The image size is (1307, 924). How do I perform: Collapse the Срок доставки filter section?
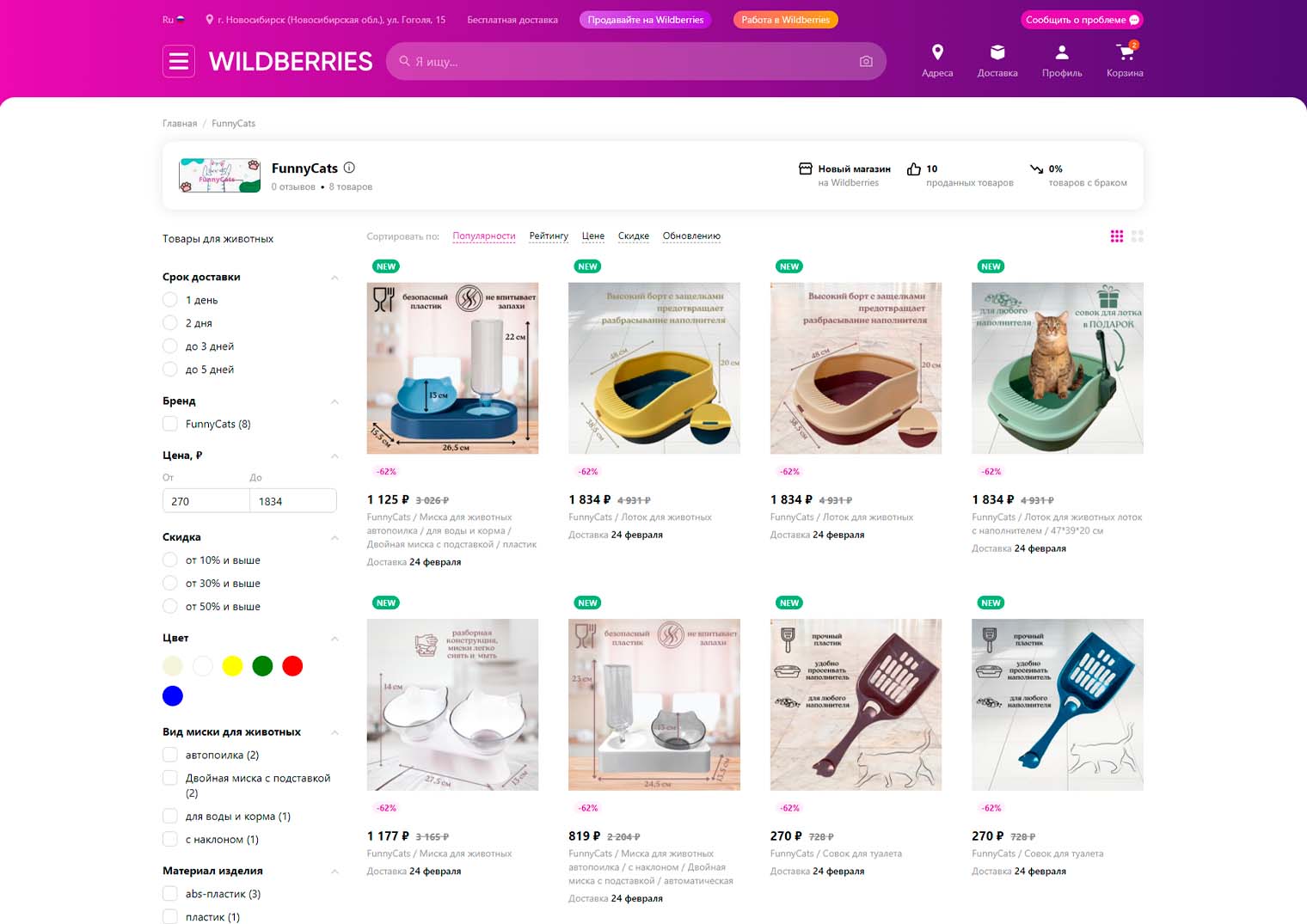click(334, 278)
